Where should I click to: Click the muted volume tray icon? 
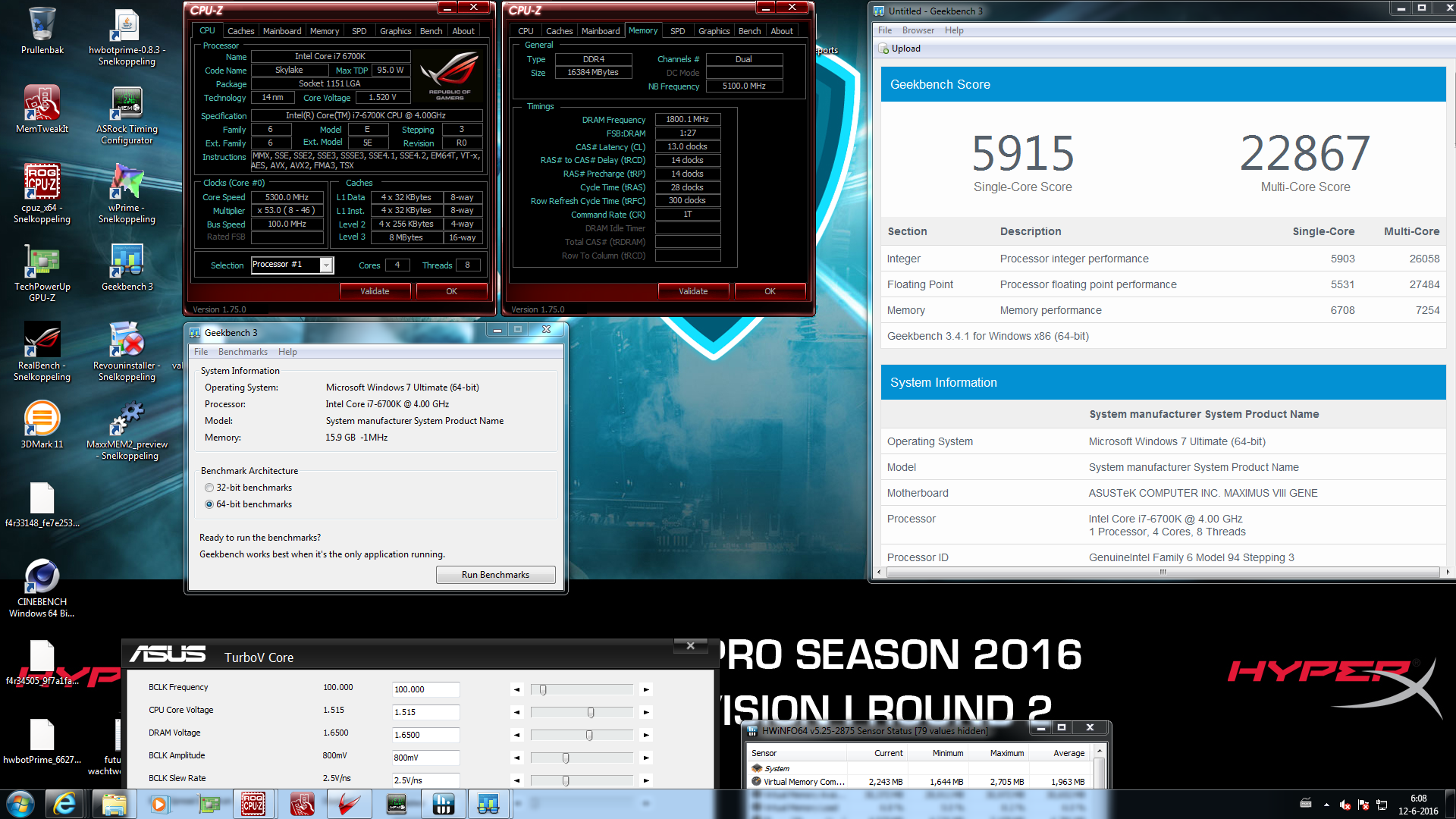(1345, 805)
